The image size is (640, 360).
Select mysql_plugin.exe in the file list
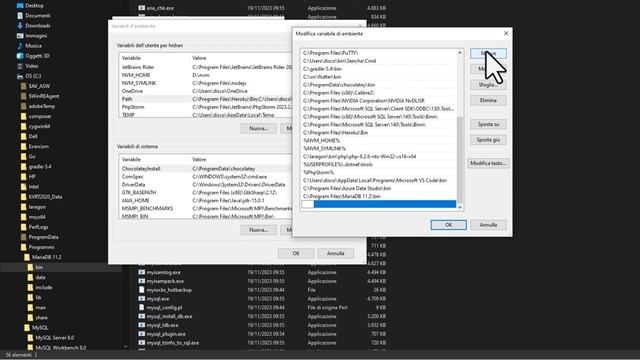click(166, 334)
